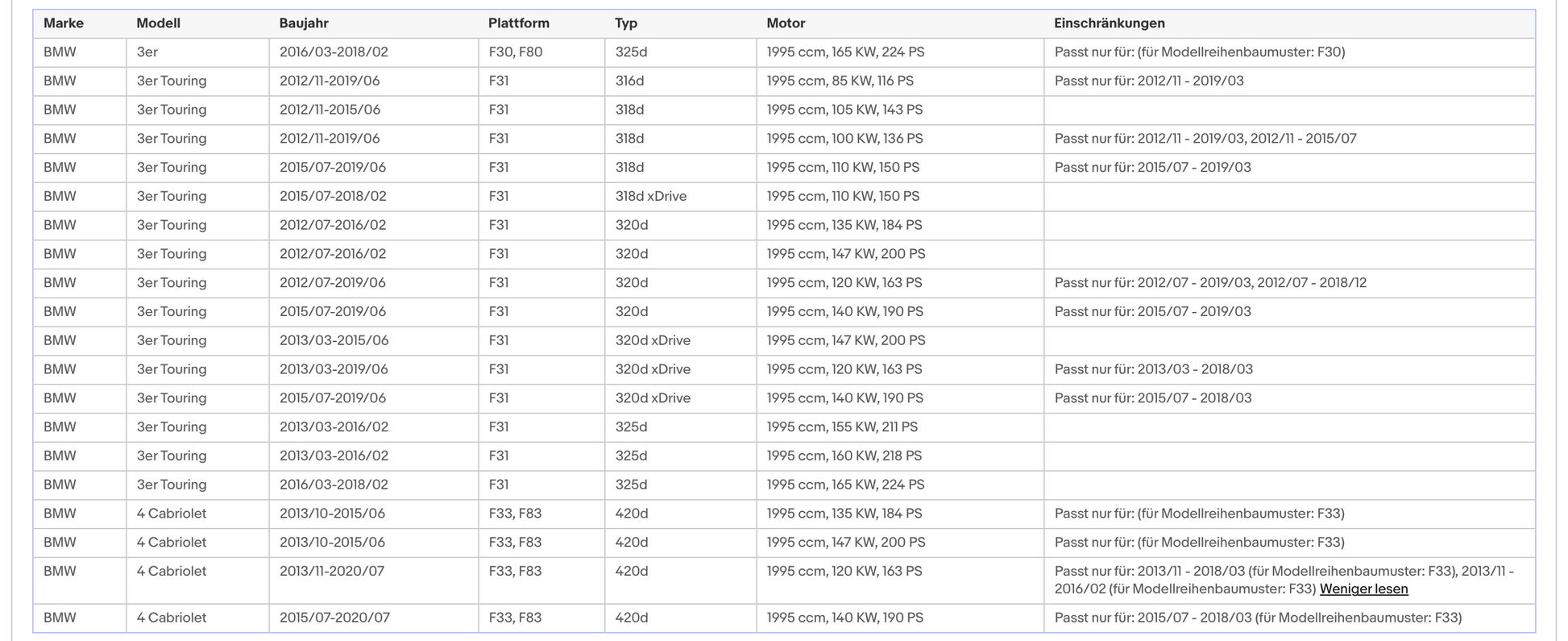Click the 'Baujahr' column header
The width and height of the screenshot is (1568, 641).
pos(304,23)
